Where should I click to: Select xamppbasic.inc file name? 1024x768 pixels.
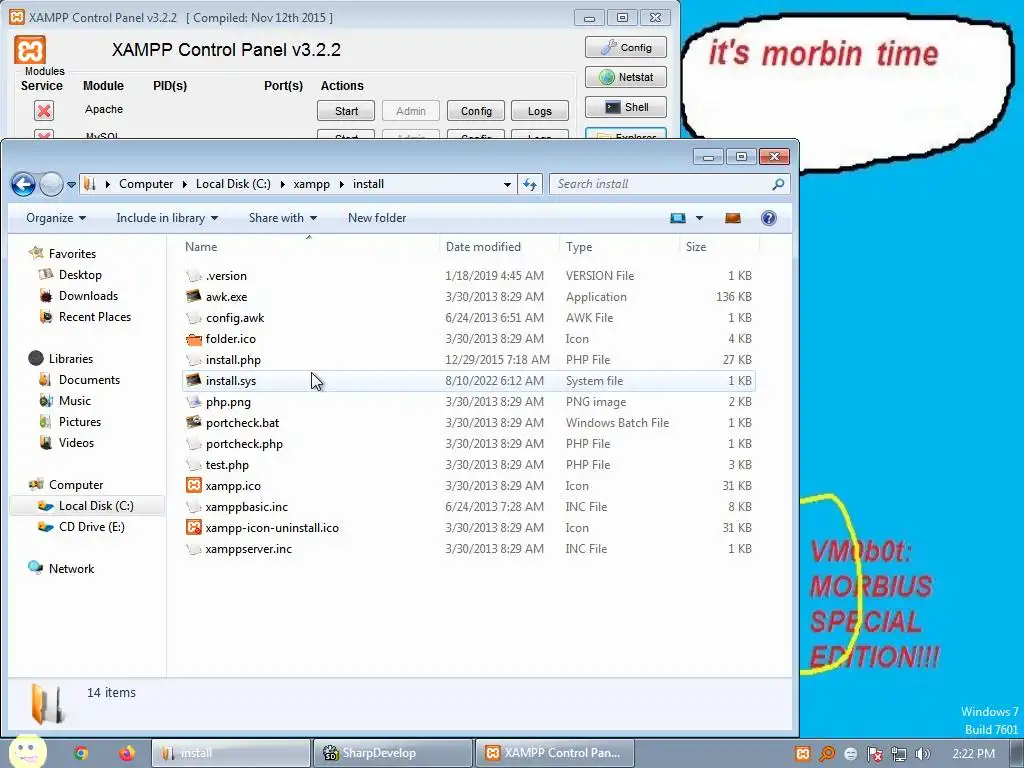(x=246, y=507)
